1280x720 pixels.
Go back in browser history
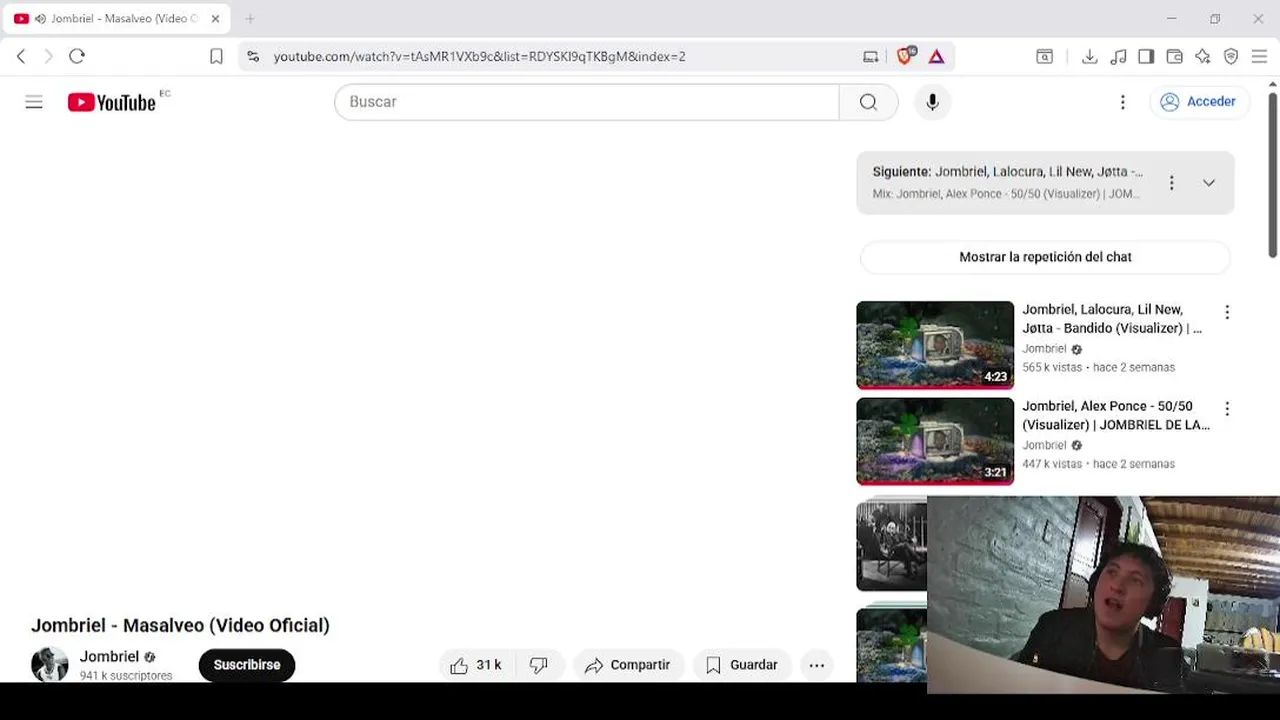(x=21, y=56)
